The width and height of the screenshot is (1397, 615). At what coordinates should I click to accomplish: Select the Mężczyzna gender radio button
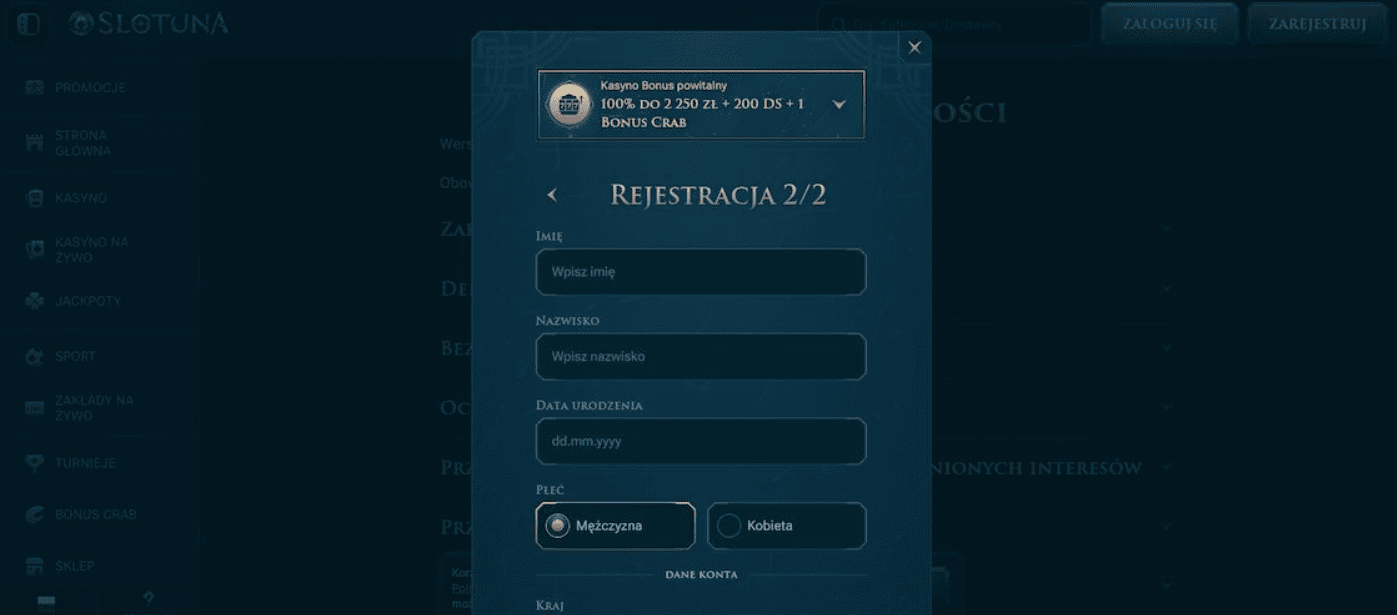pyautogui.click(x=557, y=526)
